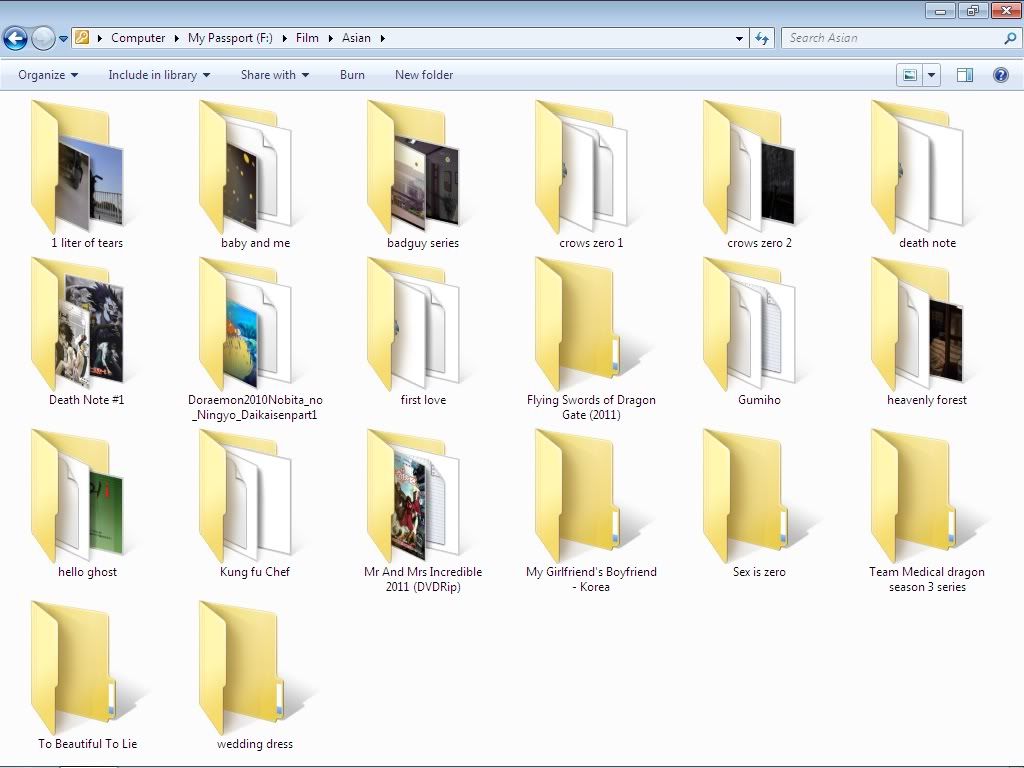The width and height of the screenshot is (1024, 768).
Task: Select the Doraemon2010Nobita folder icon
Action: click(246, 324)
